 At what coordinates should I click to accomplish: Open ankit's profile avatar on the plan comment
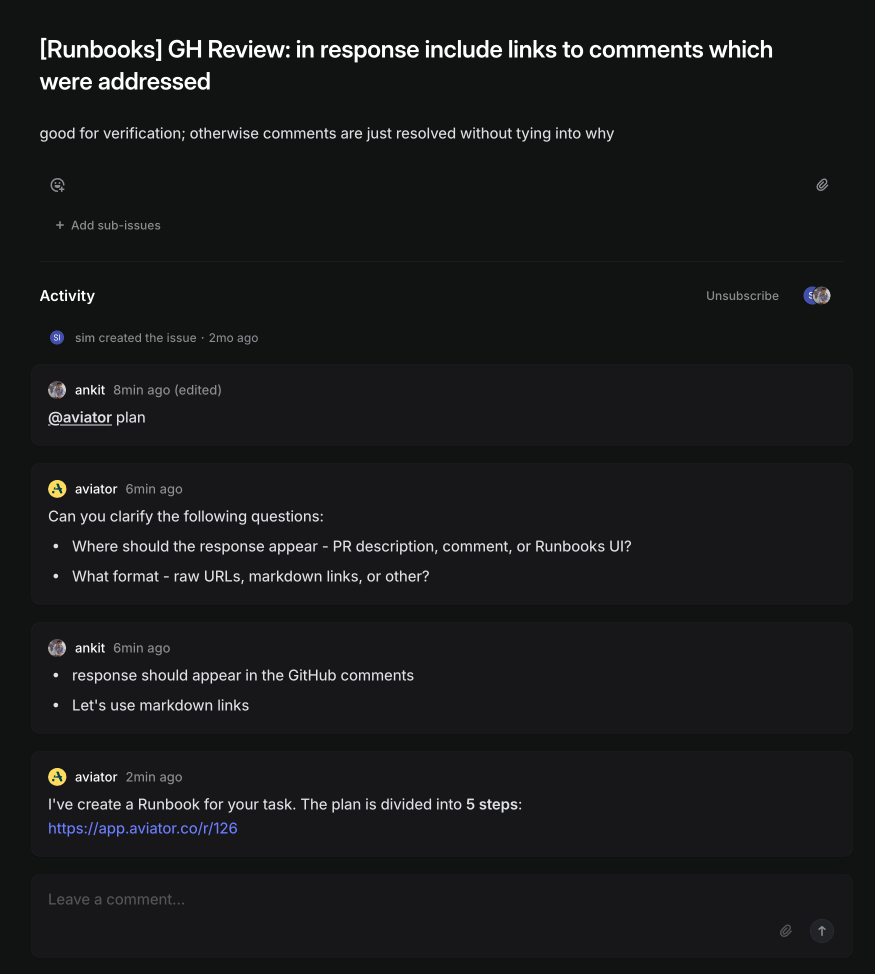[57, 389]
